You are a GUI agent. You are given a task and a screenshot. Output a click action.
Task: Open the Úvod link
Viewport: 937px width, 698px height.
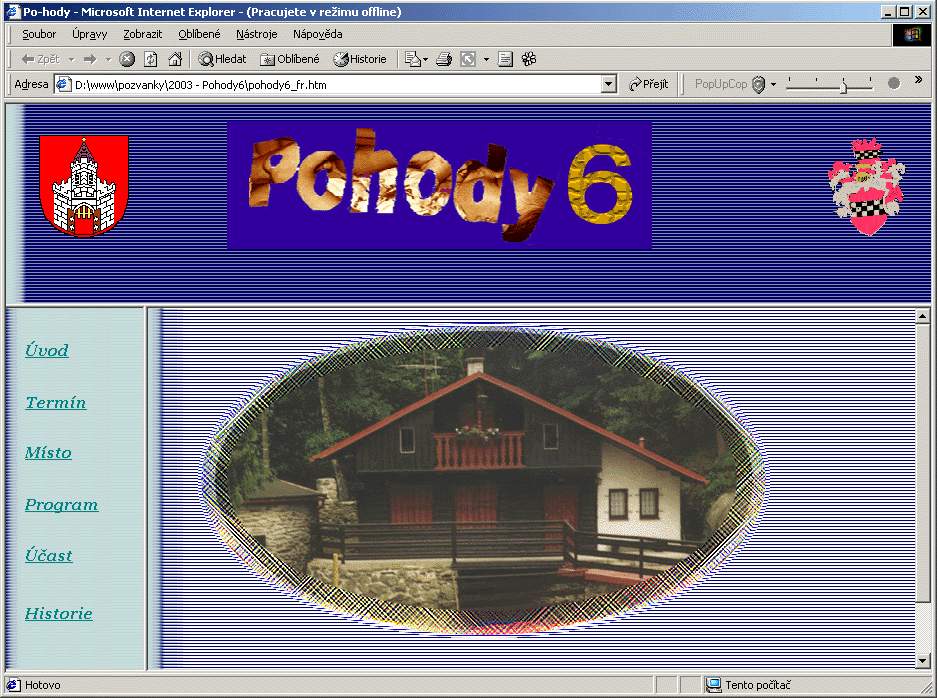point(47,350)
